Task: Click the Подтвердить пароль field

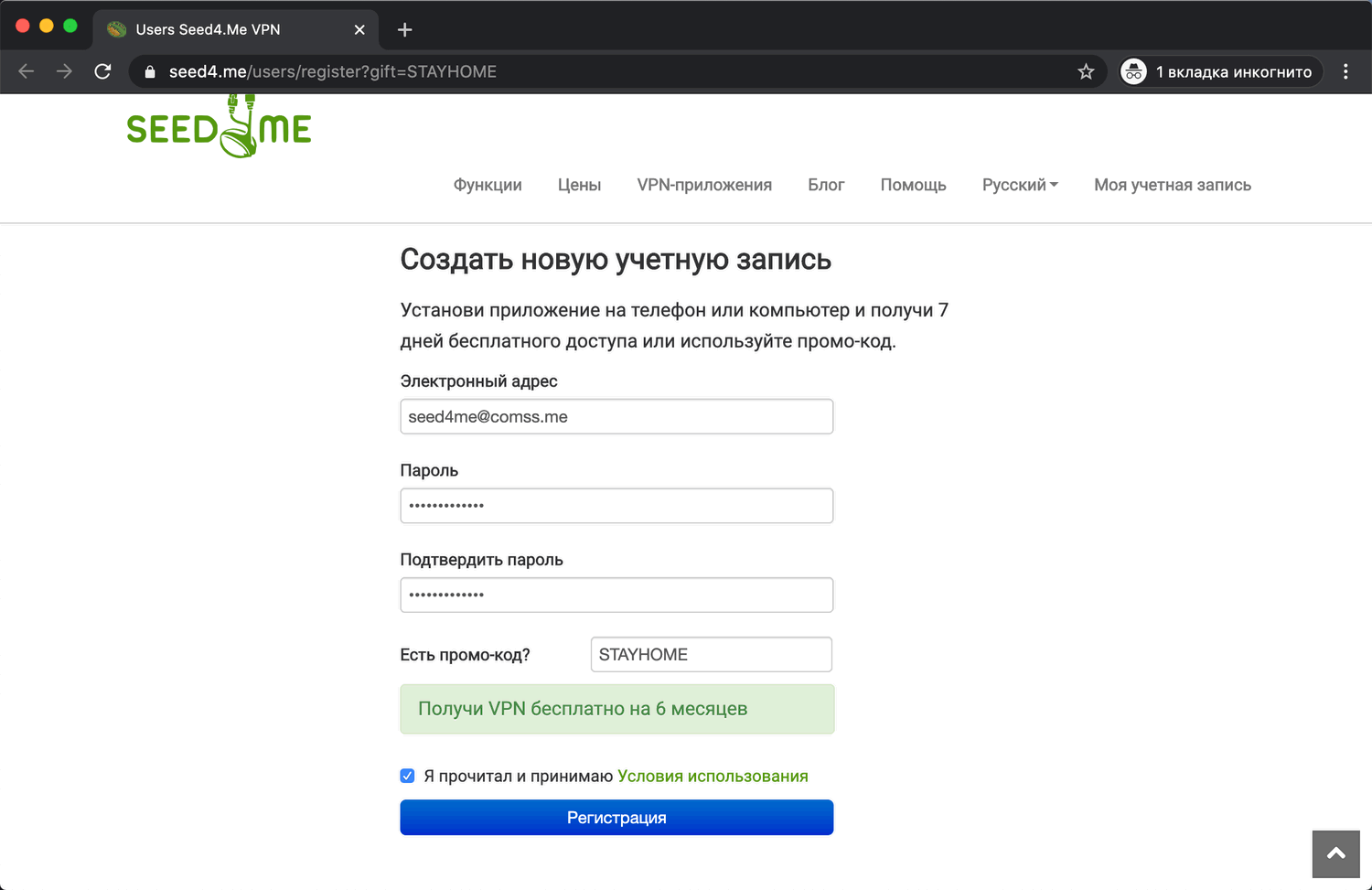Action: point(616,595)
